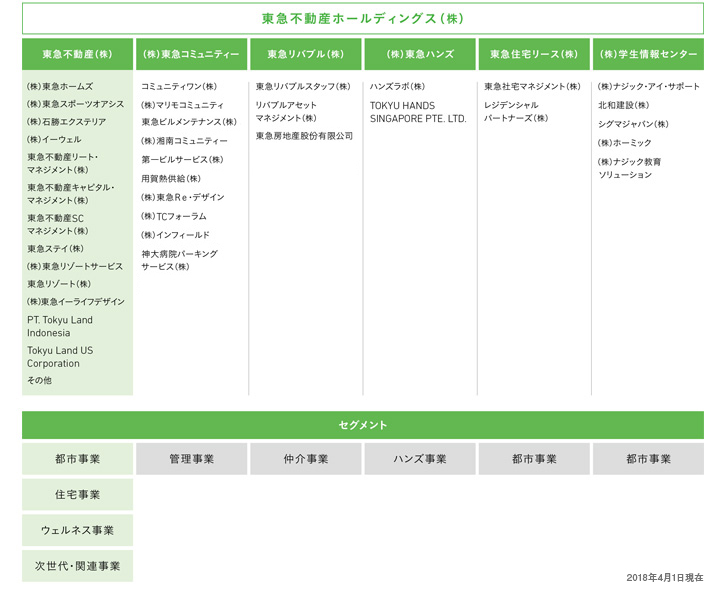
Task: Click the 2018年4月1日現在 date note
Action: pos(665,577)
